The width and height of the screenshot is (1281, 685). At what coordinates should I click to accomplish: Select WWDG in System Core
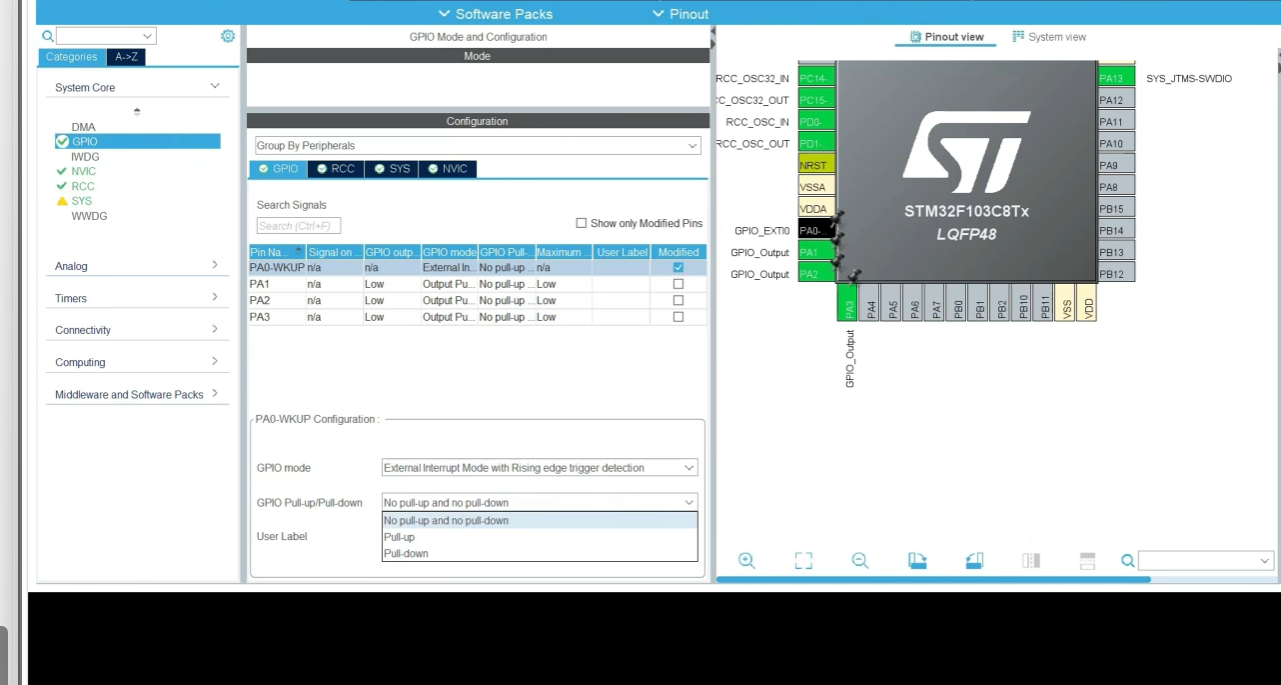pyautogui.click(x=89, y=216)
